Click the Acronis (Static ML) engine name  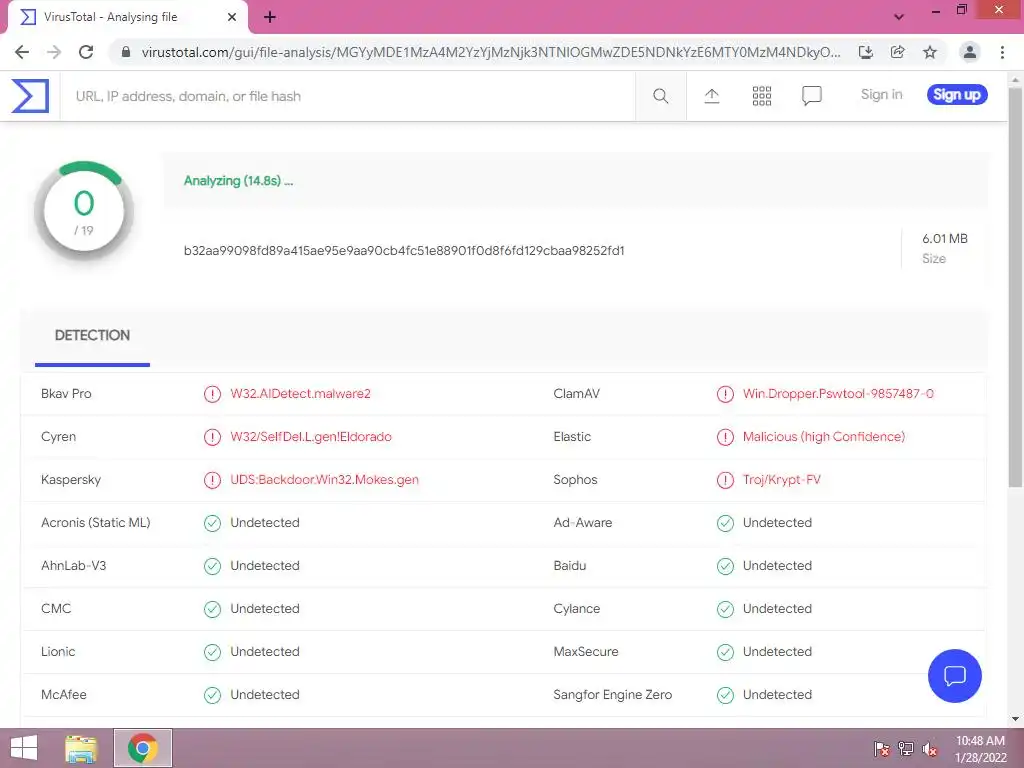[95, 523]
